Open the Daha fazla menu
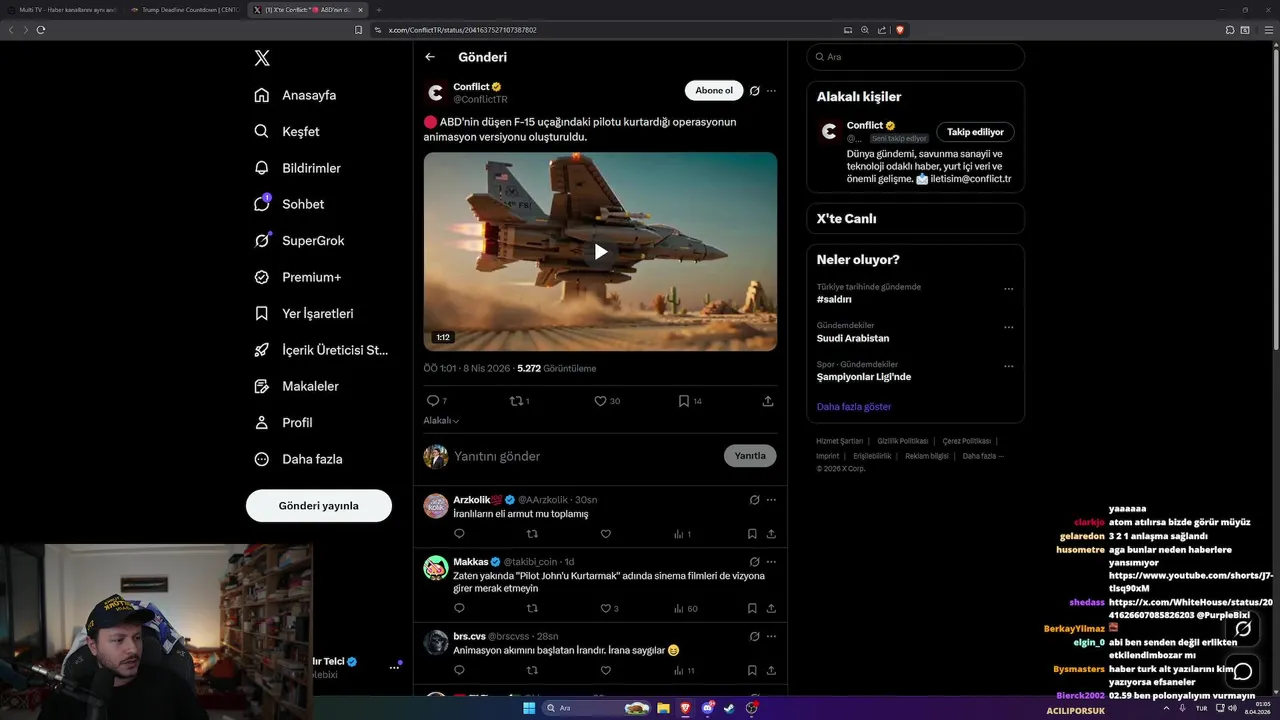This screenshot has height=720, width=1280. click(298, 459)
